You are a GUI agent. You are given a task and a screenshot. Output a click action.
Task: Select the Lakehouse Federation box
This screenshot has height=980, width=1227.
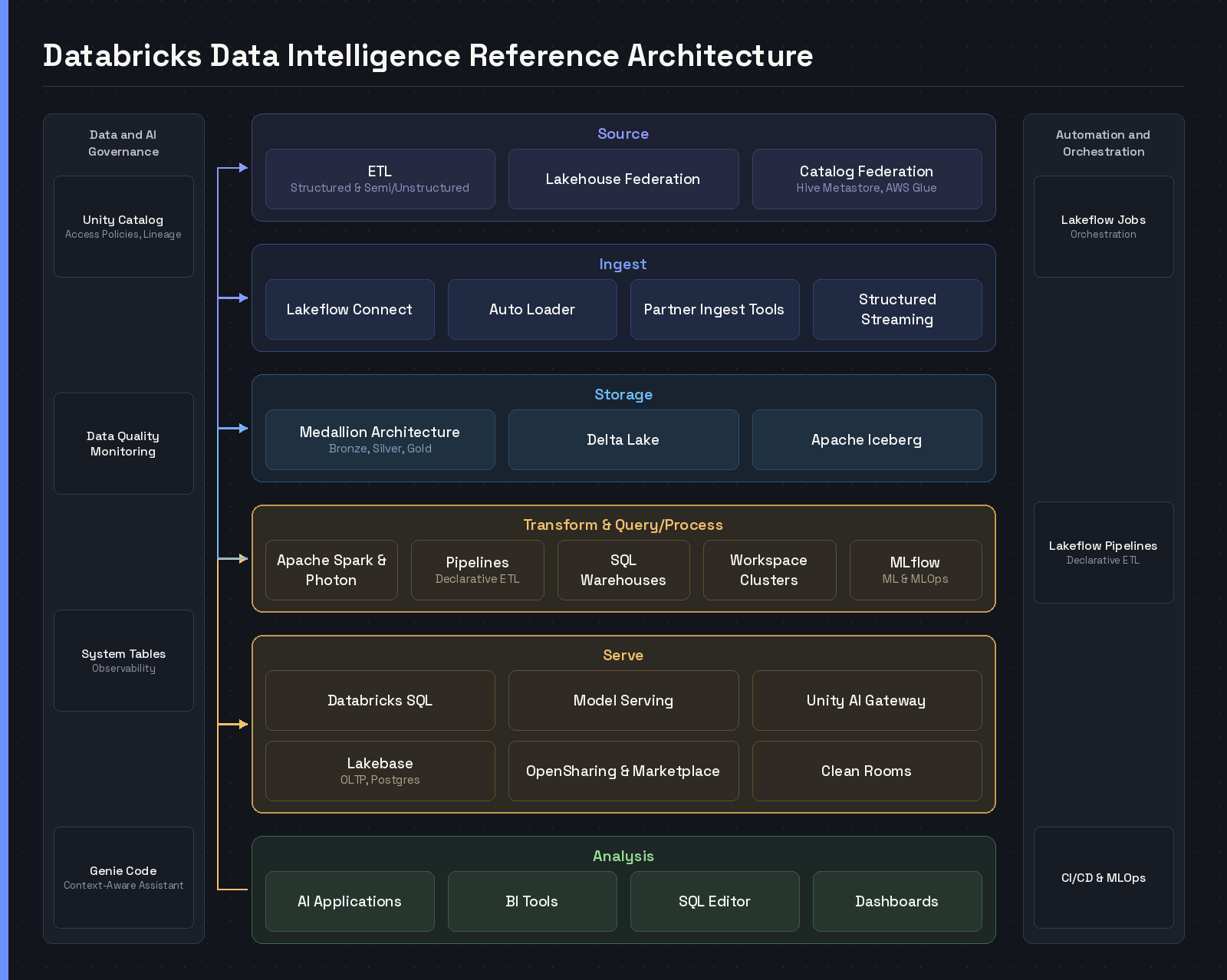pyautogui.click(x=623, y=179)
